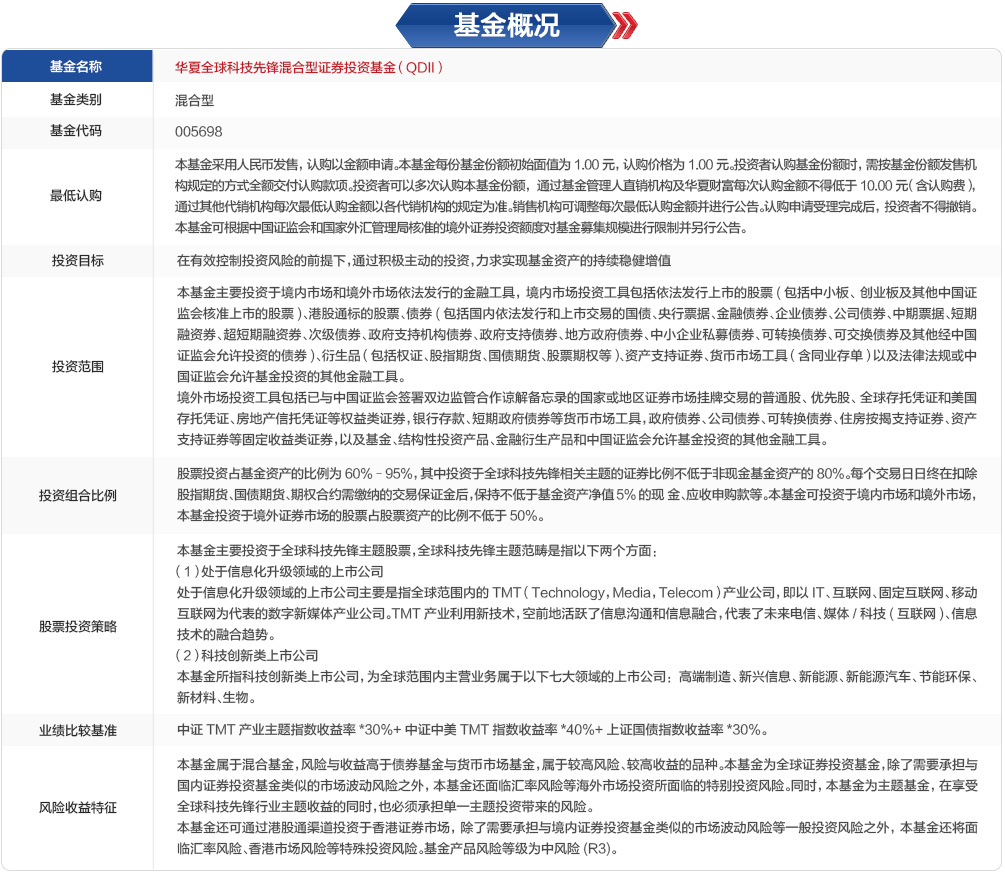1005x888 pixels.
Task: Open the red 华夏全球科技先锋混合型证券投资基金 fund name
Action: (309, 68)
